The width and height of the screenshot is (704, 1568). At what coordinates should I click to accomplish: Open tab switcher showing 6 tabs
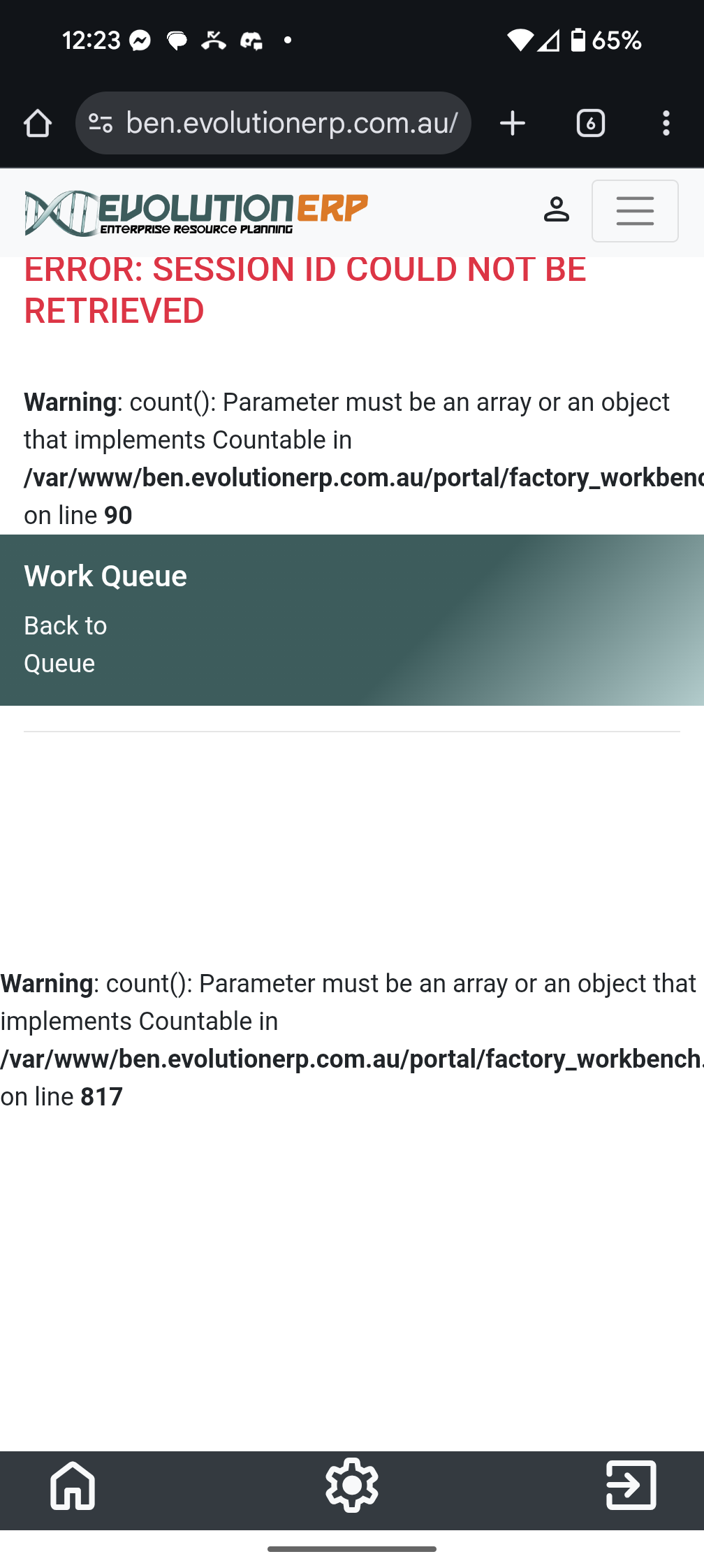(590, 124)
